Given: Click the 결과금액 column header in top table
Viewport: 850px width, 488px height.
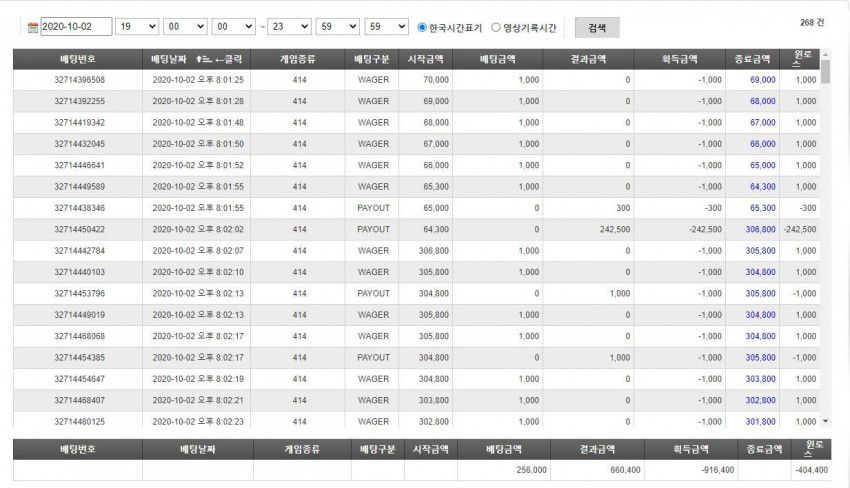Looking at the screenshot, I should click(588, 59).
